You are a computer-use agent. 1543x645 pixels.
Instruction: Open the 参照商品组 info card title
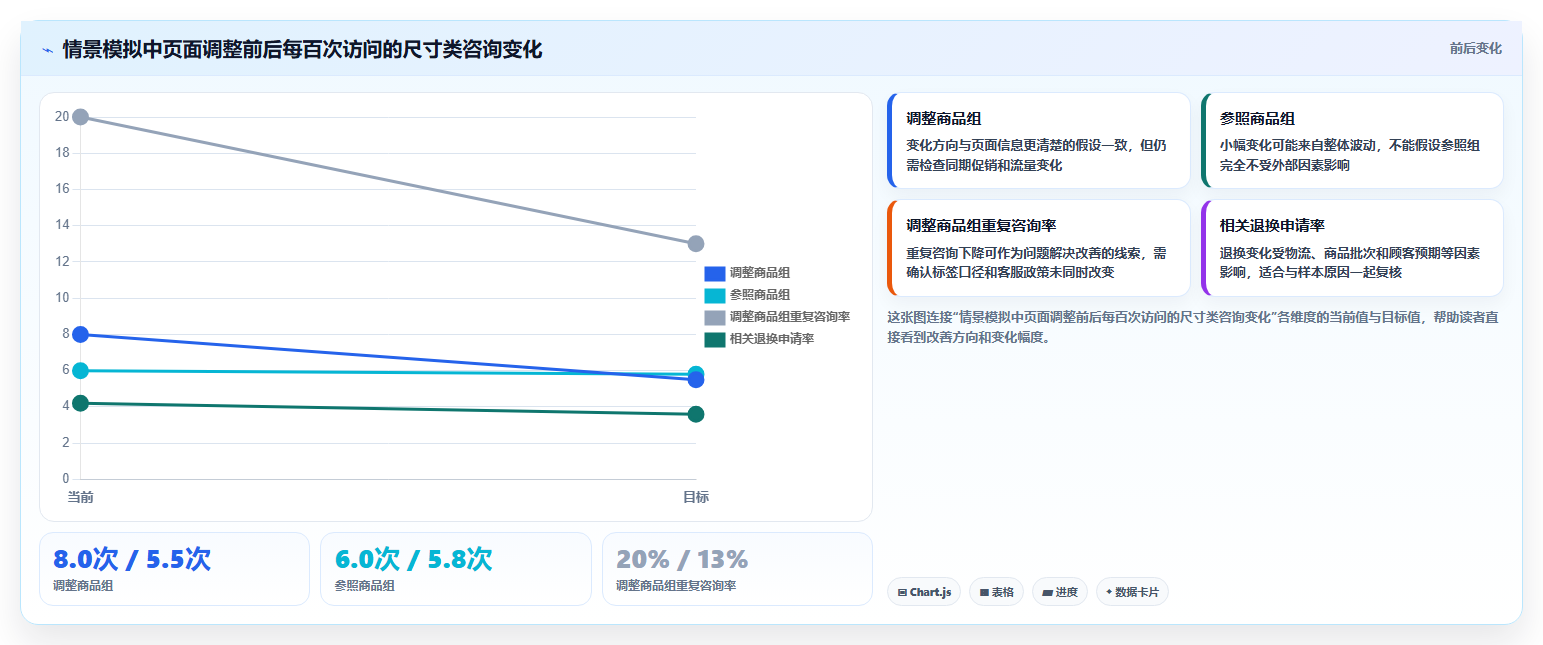(1258, 118)
